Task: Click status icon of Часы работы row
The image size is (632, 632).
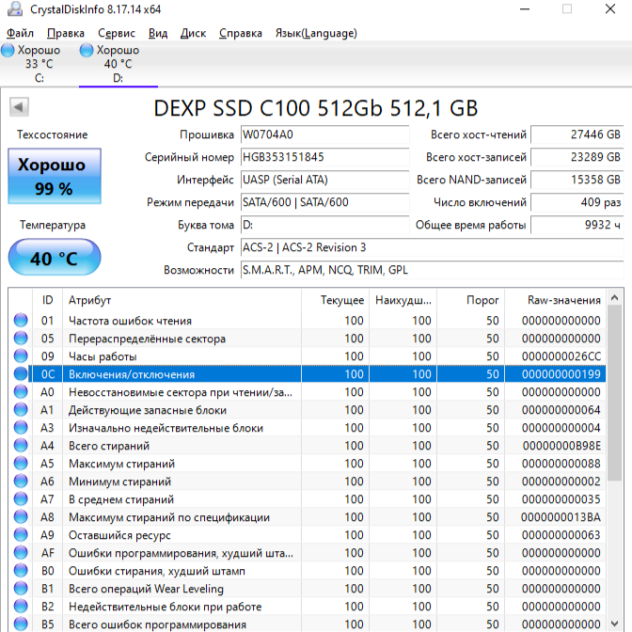Action: coord(21,356)
